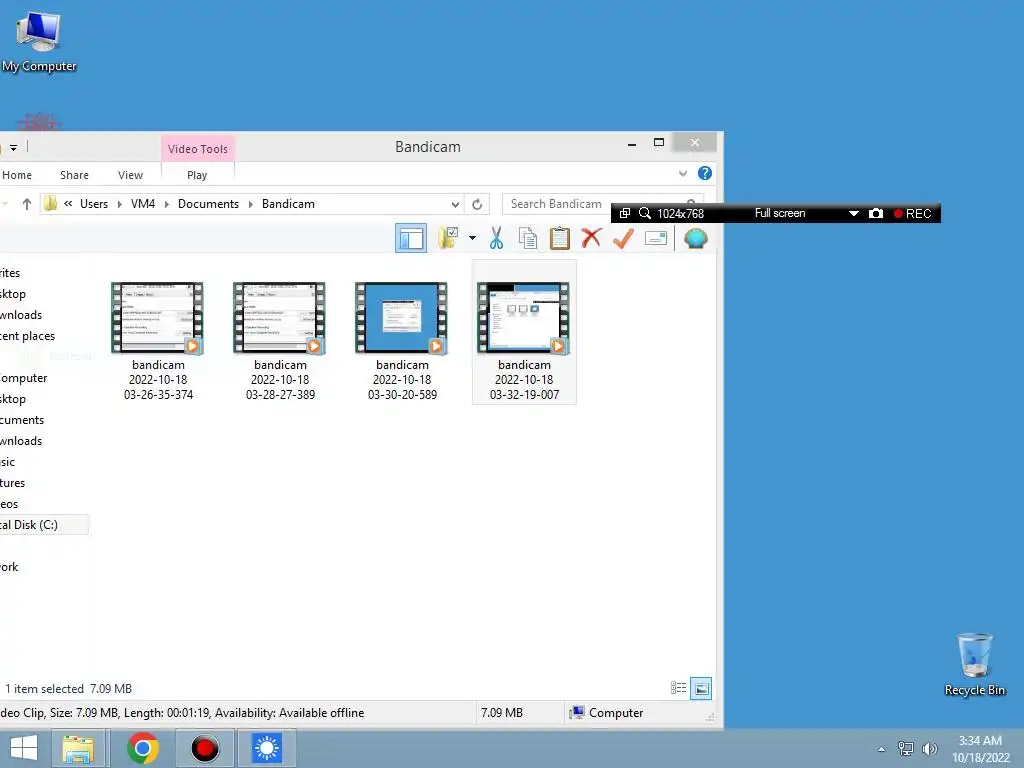Open the Play ribbon tab

click(x=197, y=175)
